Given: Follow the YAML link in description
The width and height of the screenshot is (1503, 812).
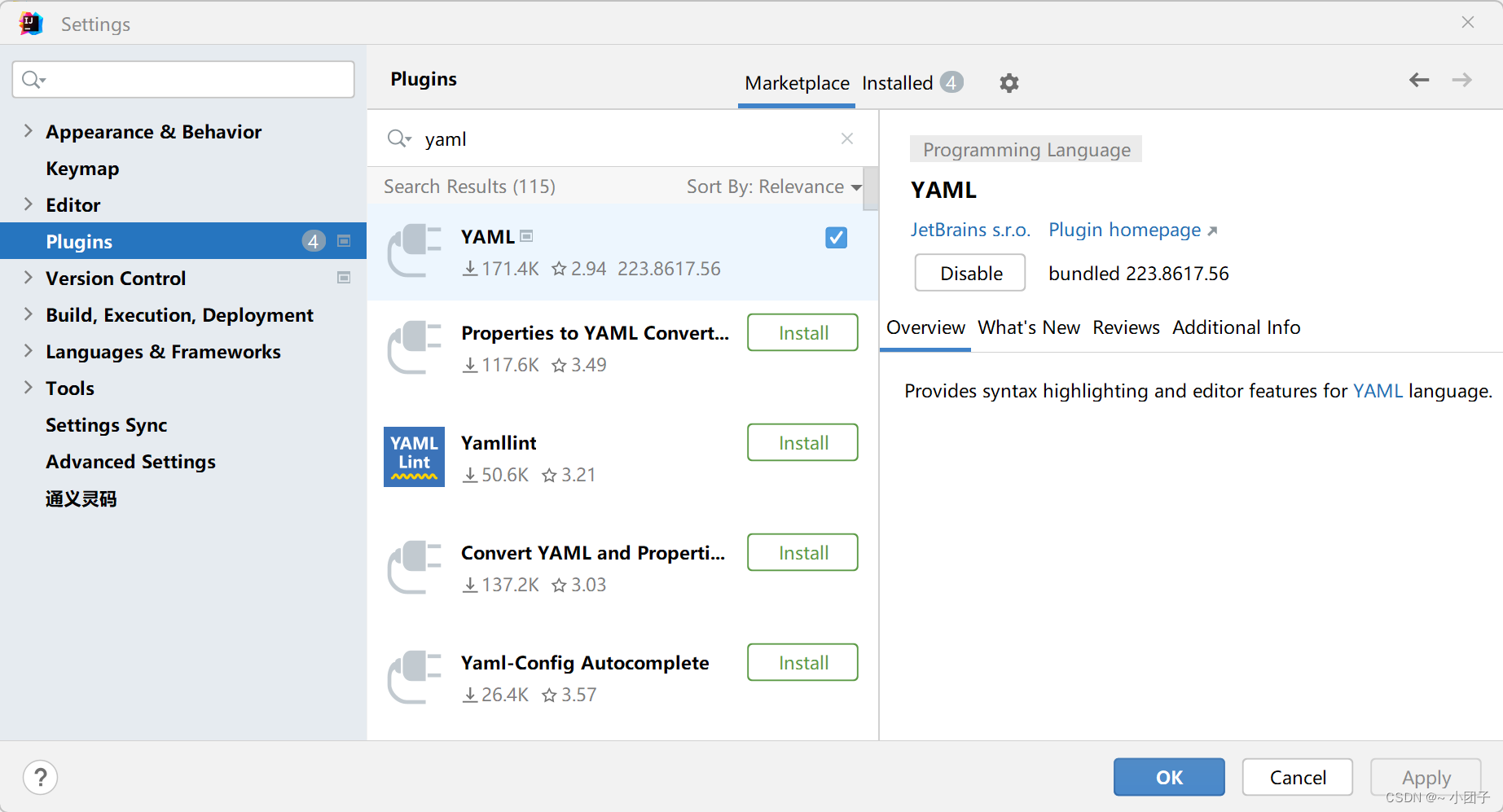Looking at the screenshot, I should [1378, 391].
